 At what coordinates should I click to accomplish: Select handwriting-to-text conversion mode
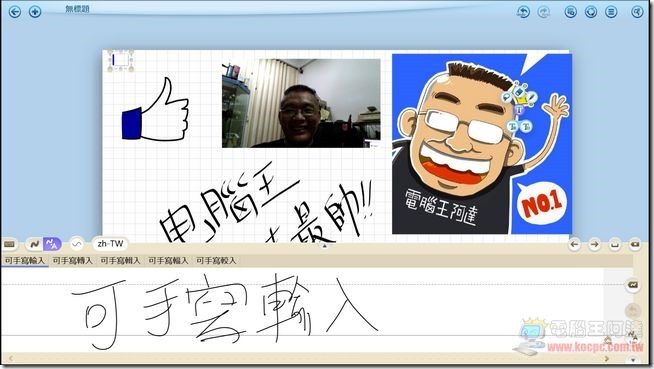tap(52, 244)
